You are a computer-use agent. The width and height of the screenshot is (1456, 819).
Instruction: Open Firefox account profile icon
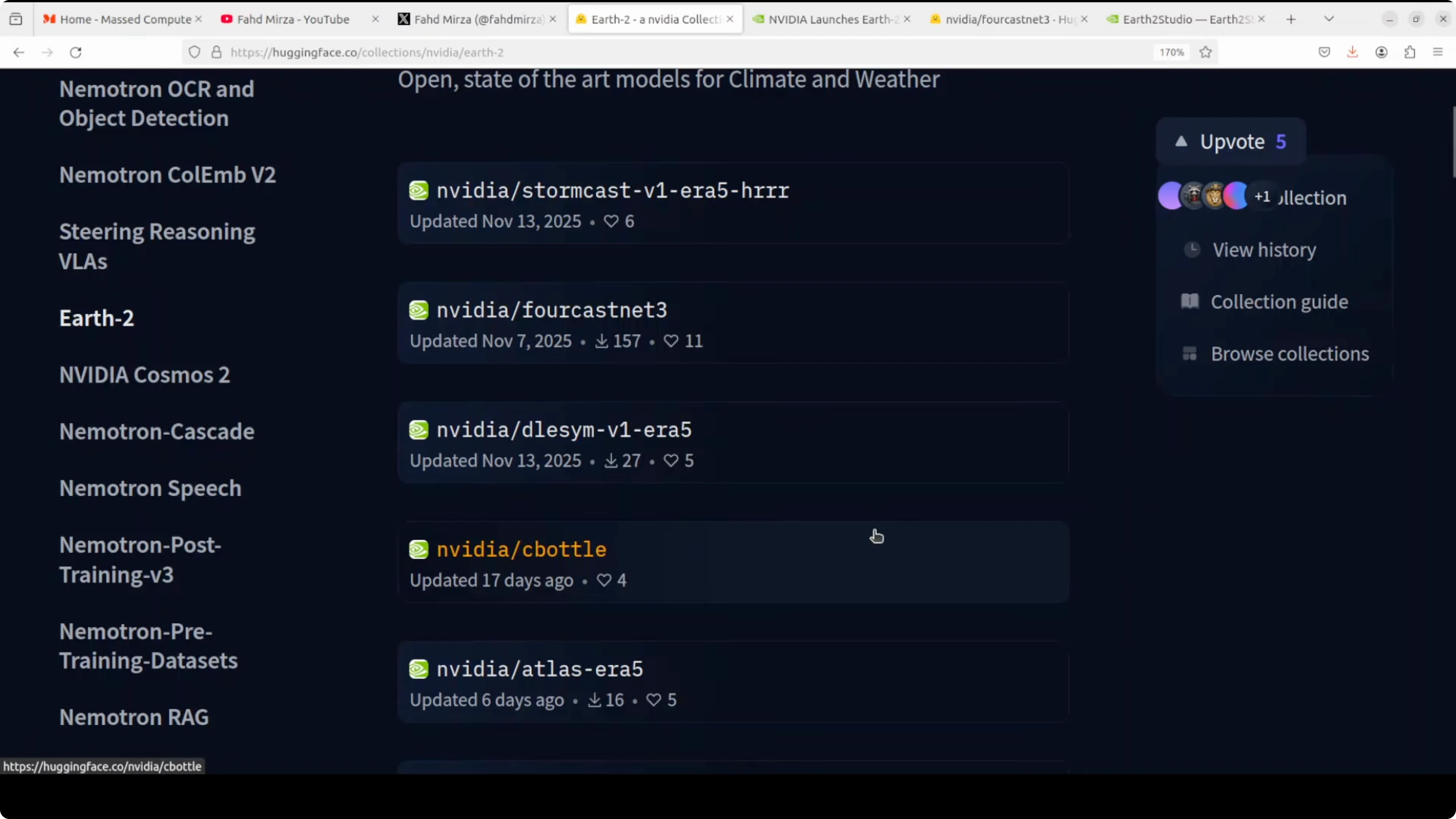pyautogui.click(x=1381, y=53)
